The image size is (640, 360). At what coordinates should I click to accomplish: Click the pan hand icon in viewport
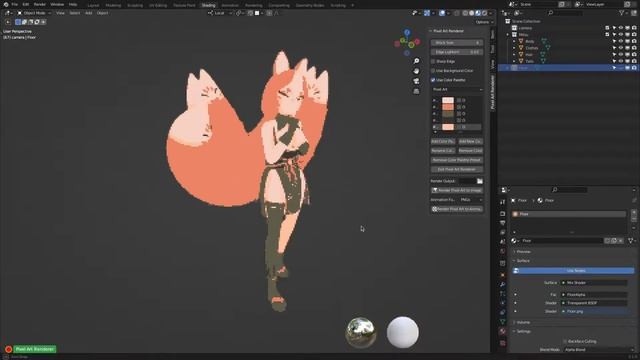click(x=416, y=71)
